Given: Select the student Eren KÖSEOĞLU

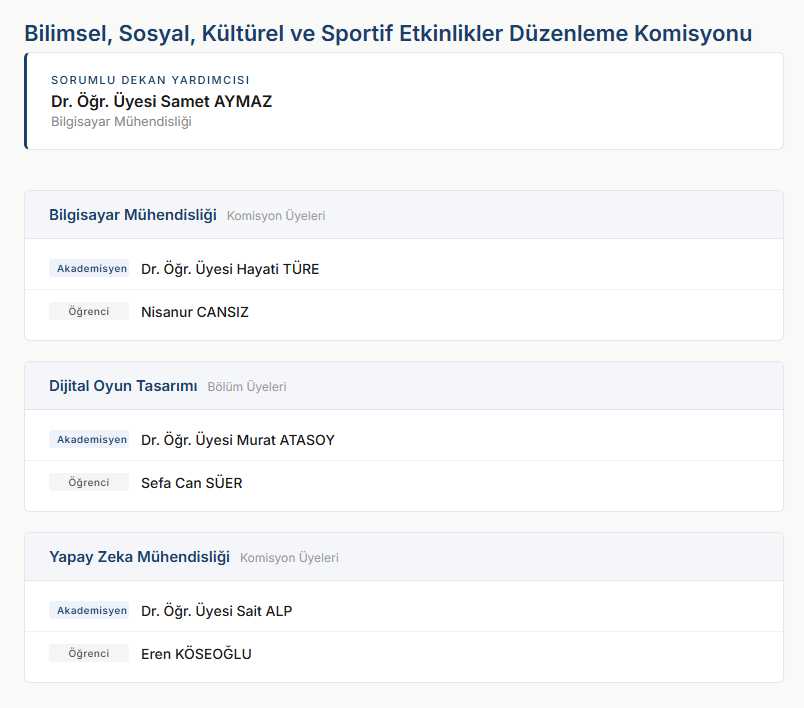Looking at the screenshot, I should [196, 654].
